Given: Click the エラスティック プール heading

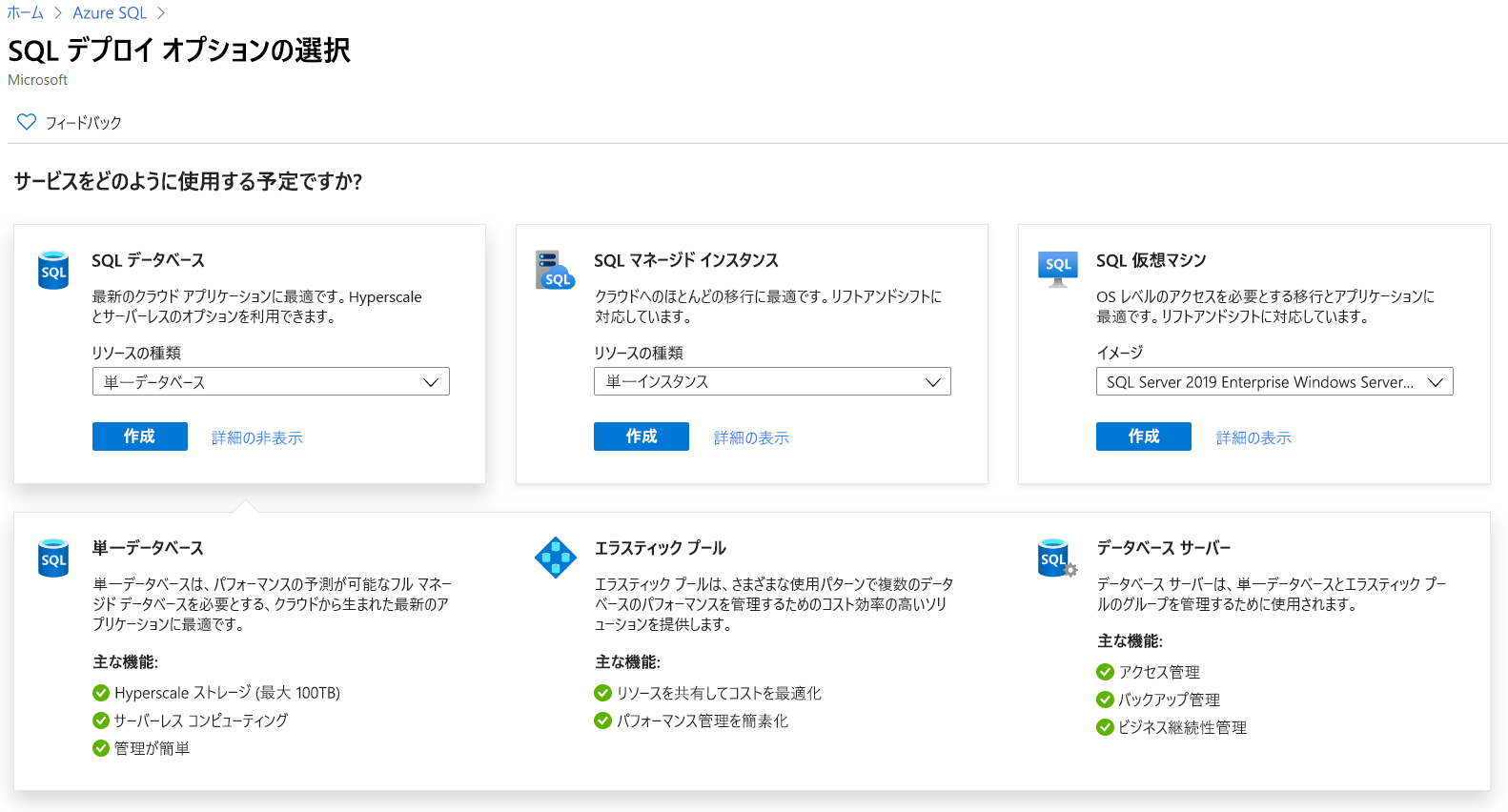Looking at the screenshot, I should coord(661,548).
